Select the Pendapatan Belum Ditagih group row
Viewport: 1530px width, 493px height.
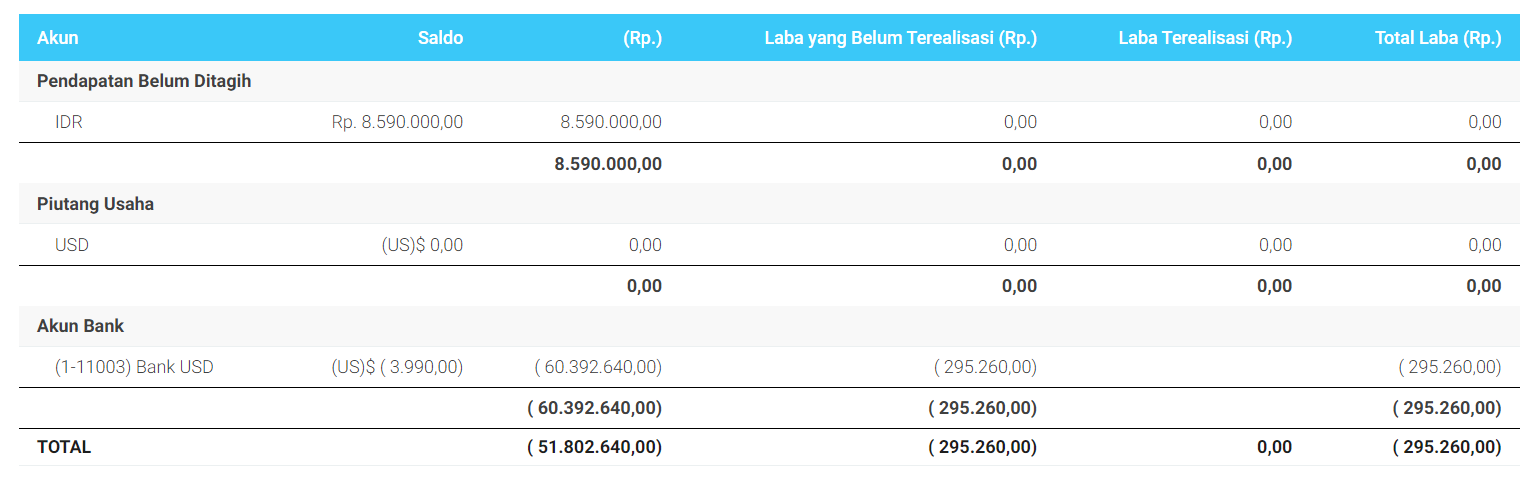point(144,82)
